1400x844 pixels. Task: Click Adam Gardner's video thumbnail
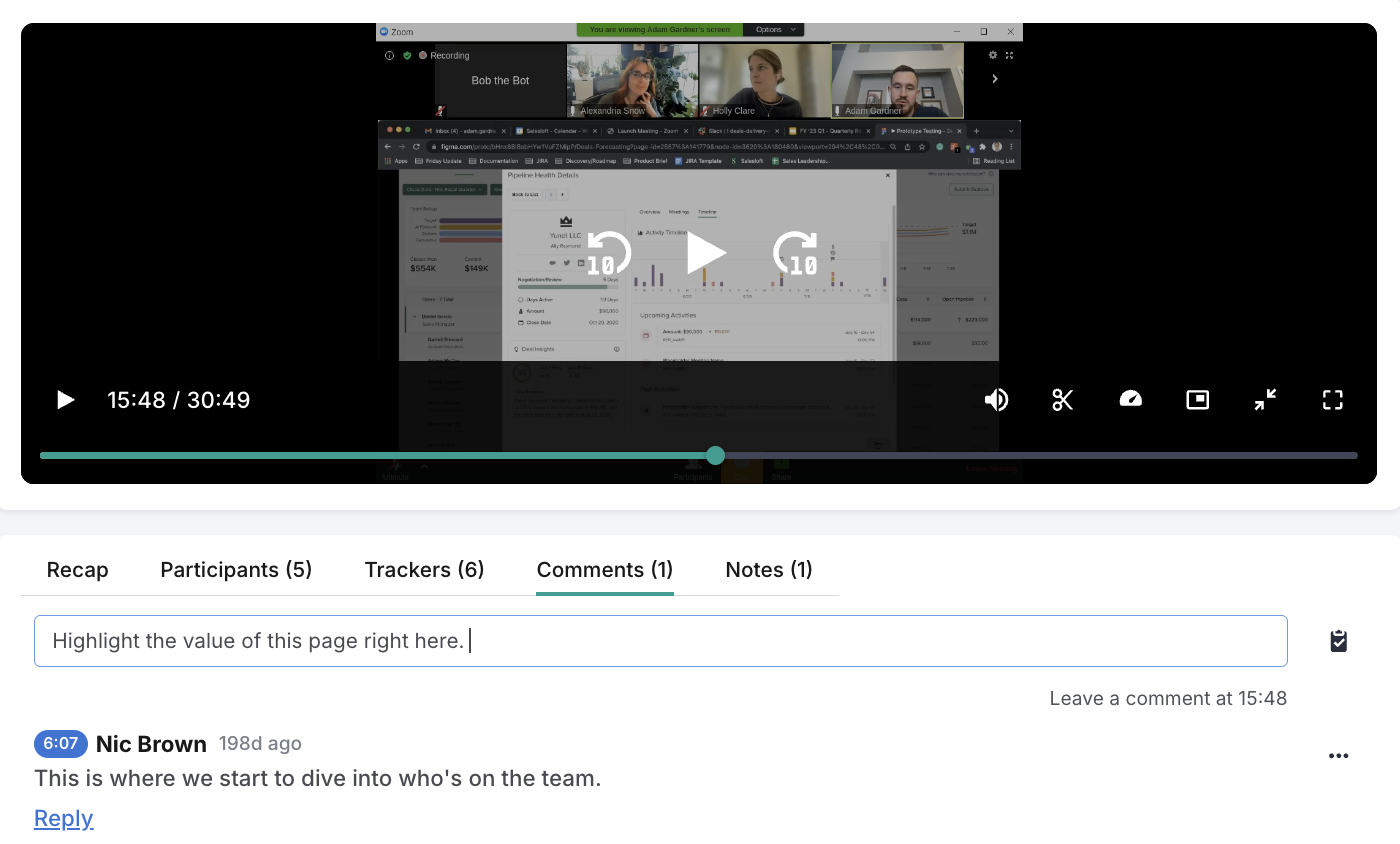point(897,80)
